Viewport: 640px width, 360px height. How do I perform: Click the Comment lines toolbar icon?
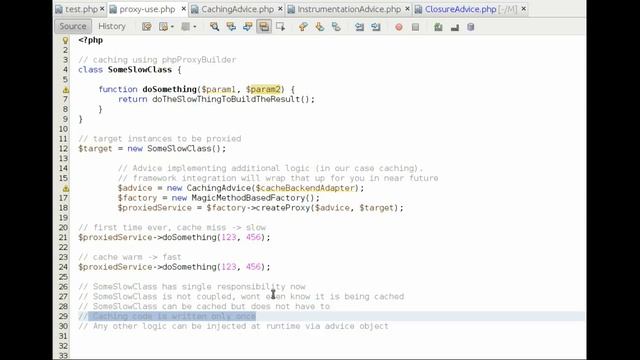pyautogui.click(x=438, y=27)
